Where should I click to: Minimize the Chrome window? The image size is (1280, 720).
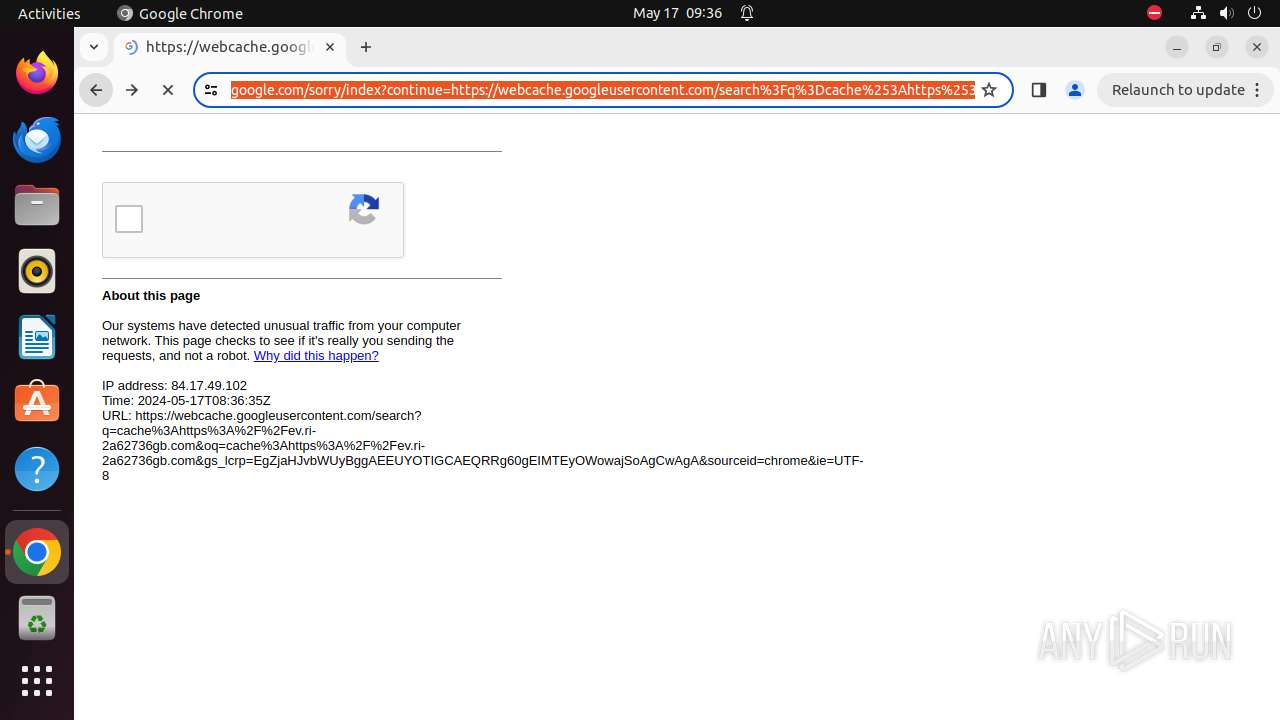tap(1177, 47)
